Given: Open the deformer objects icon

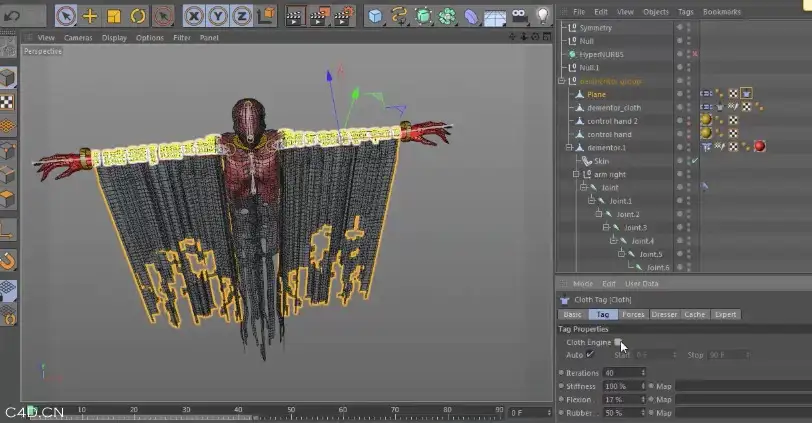Looking at the screenshot, I should [471, 17].
